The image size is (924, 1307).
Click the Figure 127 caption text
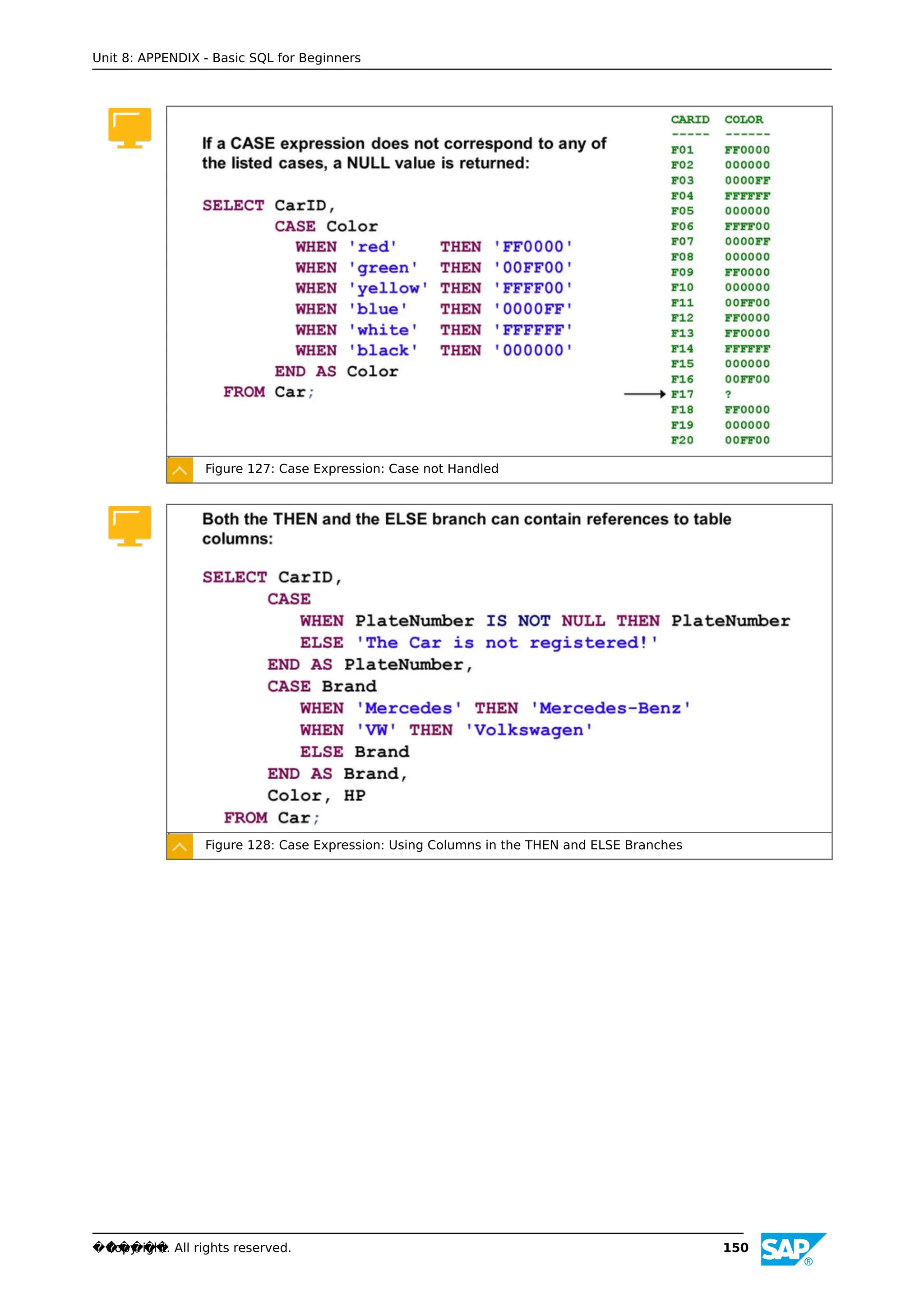point(351,469)
